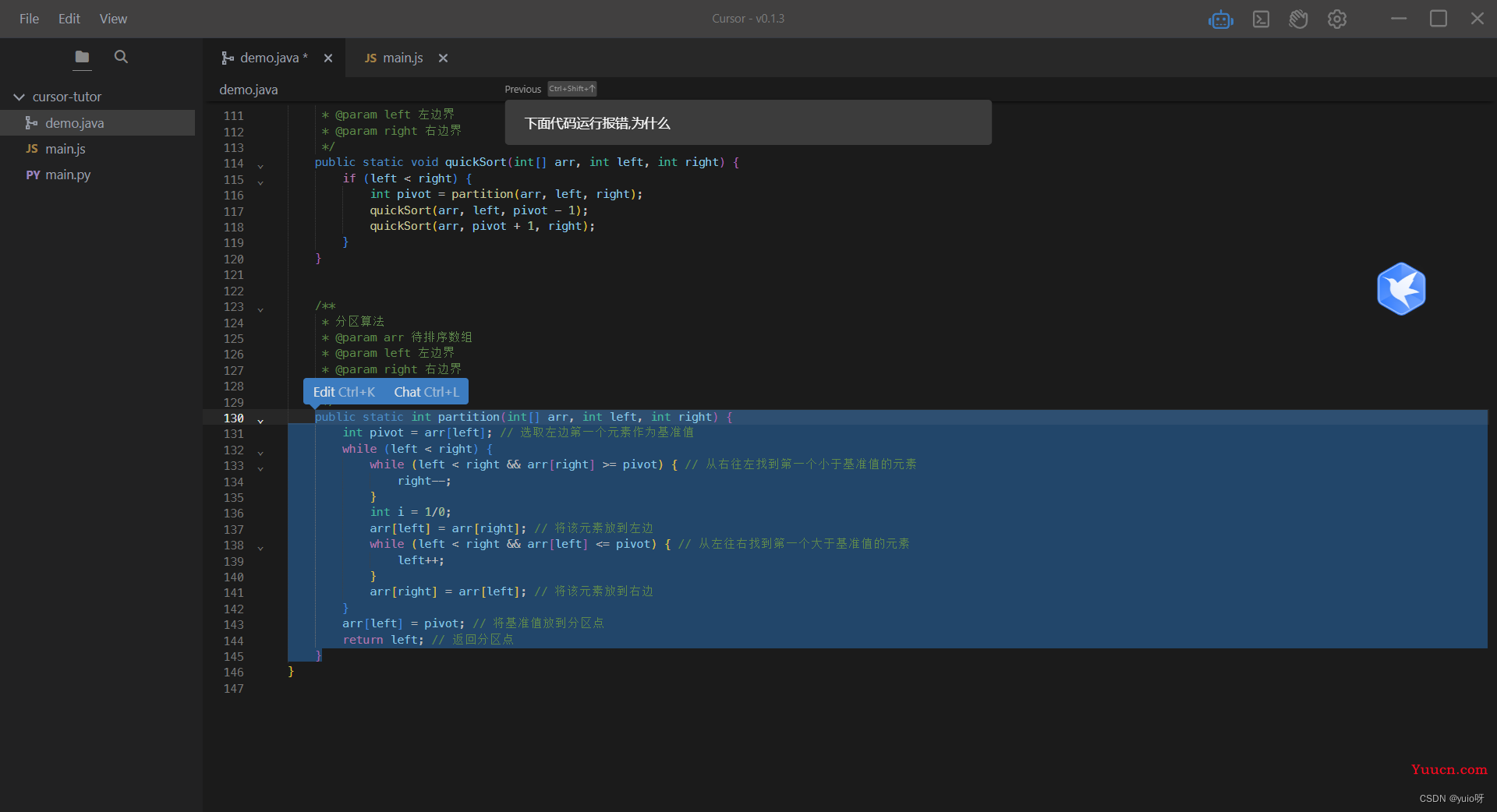Fold the quickSort method at line 114
1497x812 pixels.
260,165
